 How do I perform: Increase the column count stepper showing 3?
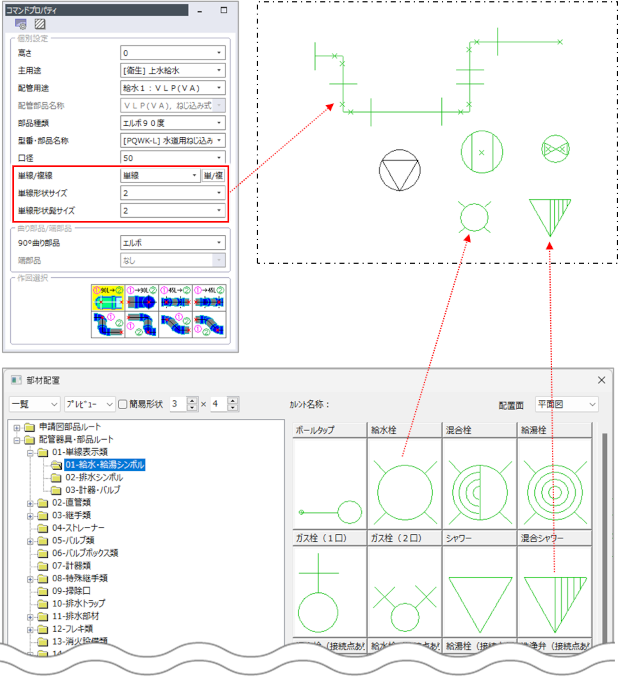tap(191, 400)
